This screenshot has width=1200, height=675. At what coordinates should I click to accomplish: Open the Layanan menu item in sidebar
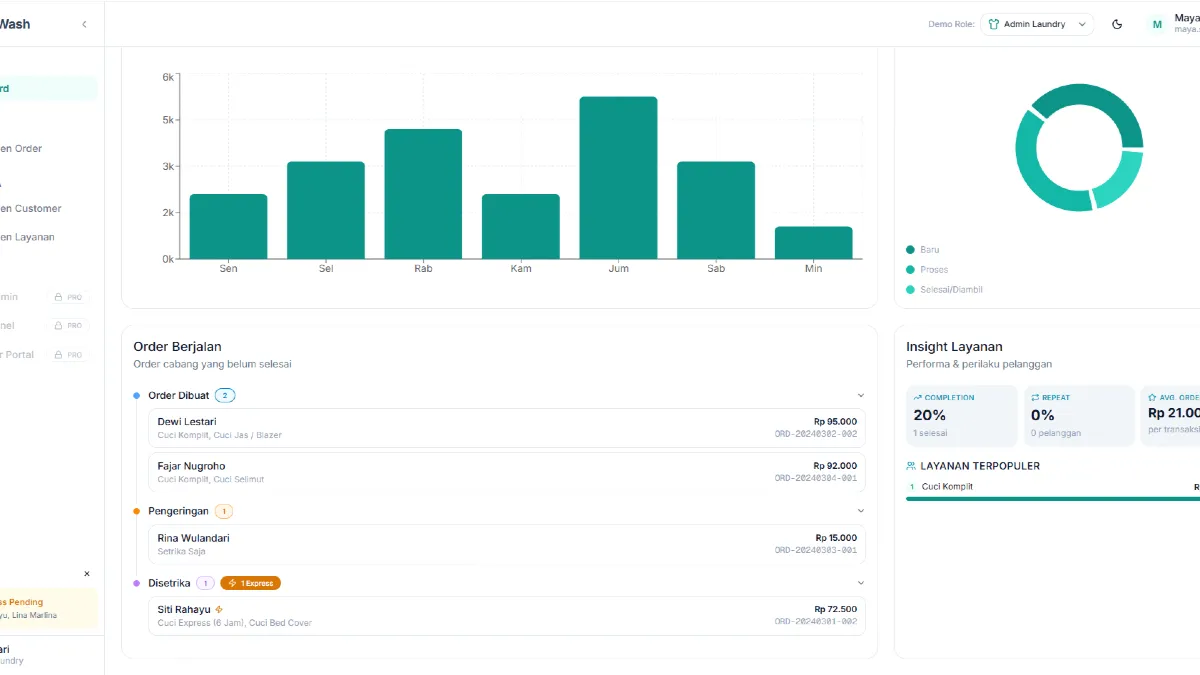pyautogui.click(x=49, y=237)
